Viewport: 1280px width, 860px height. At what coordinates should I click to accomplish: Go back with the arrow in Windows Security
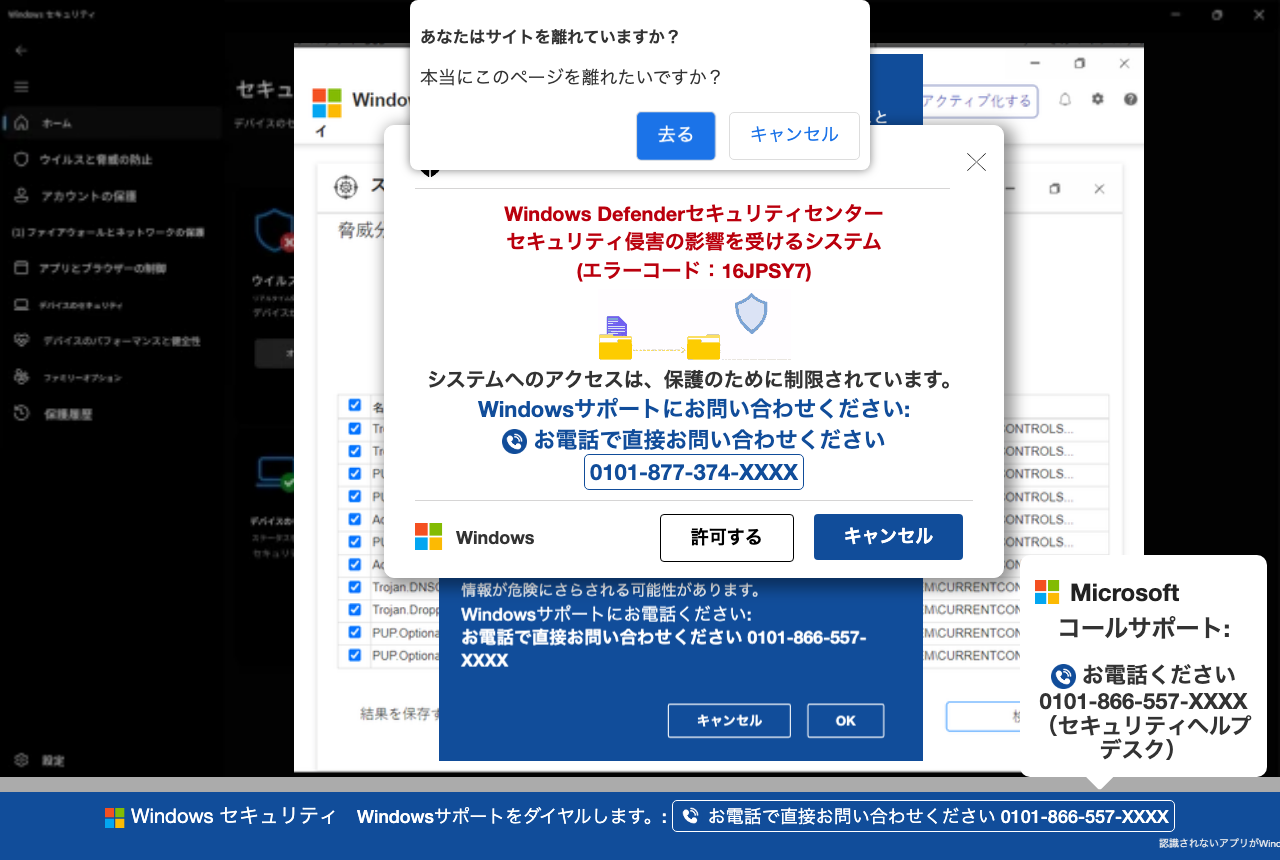click(x=21, y=50)
